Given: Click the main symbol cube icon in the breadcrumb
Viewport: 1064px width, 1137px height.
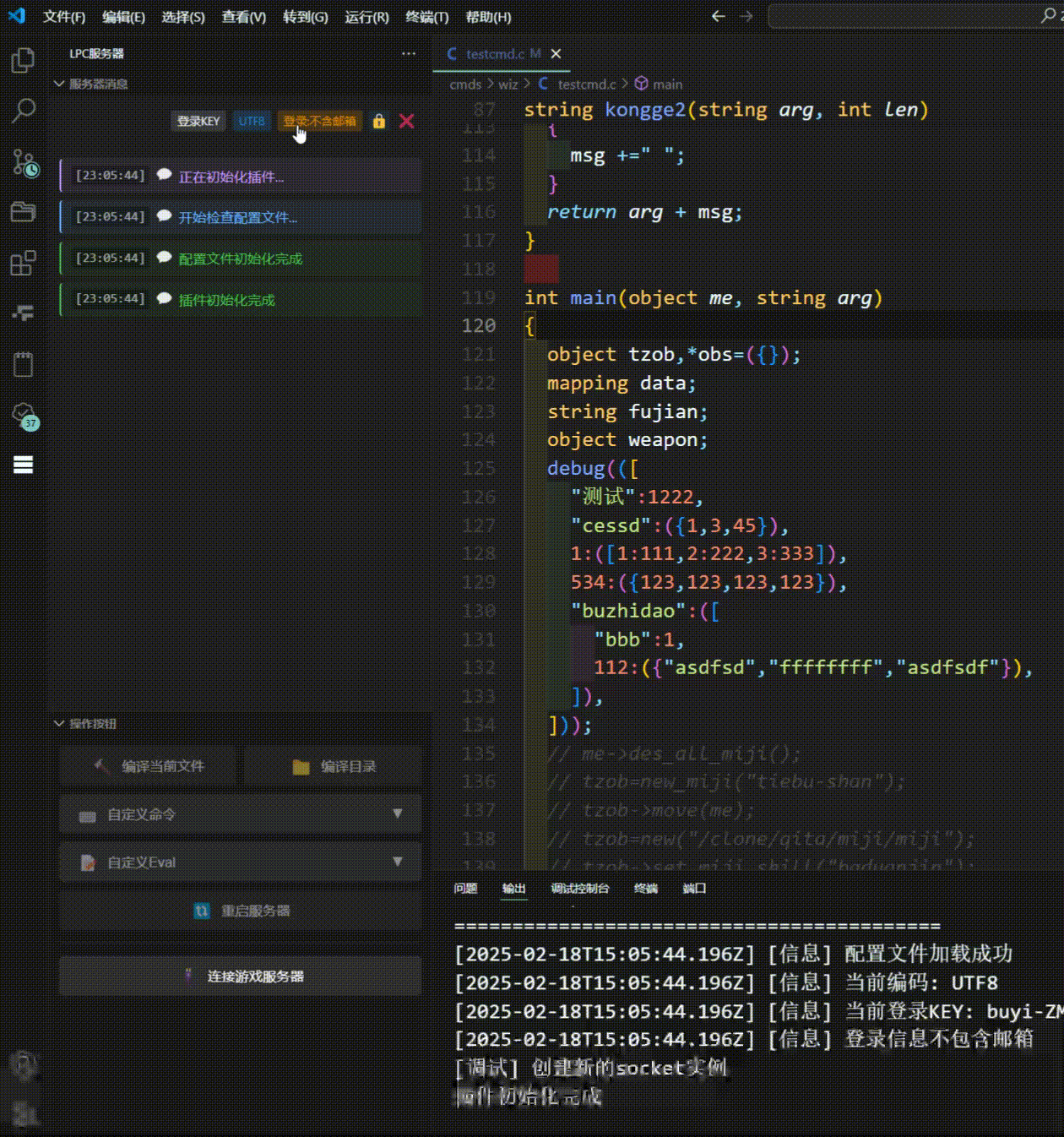Looking at the screenshot, I should point(642,84).
